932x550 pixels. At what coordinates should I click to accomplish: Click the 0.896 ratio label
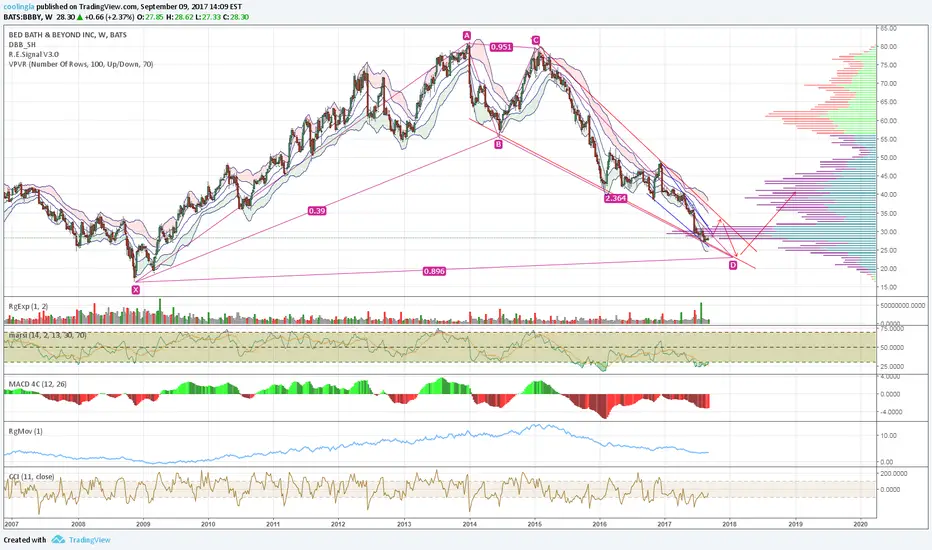pyautogui.click(x=434, y=271)
